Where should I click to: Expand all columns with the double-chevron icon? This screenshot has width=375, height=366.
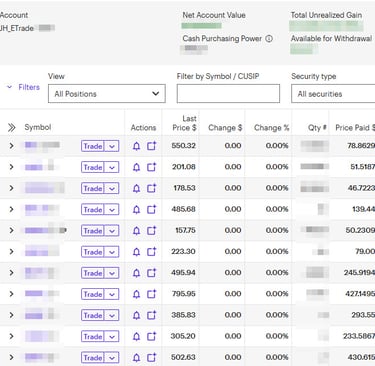coord(12,127)
